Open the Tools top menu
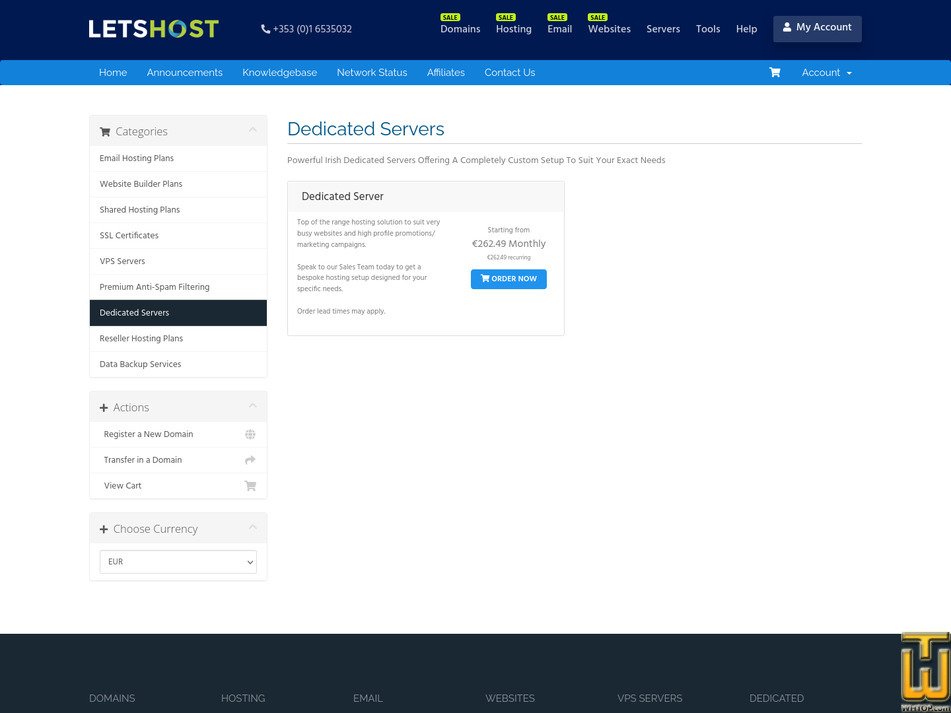Screen dimensions: 951x713 click(x=708, y=29)
